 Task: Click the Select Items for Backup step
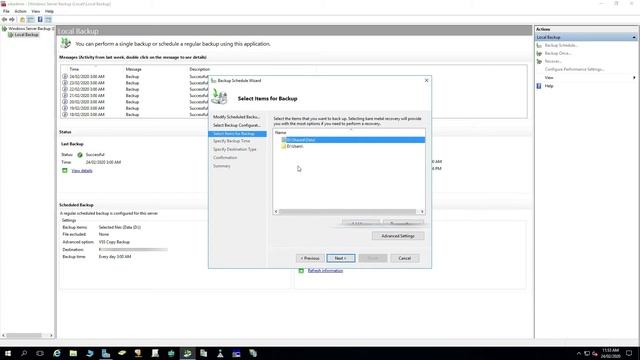(x=237, y=134)
